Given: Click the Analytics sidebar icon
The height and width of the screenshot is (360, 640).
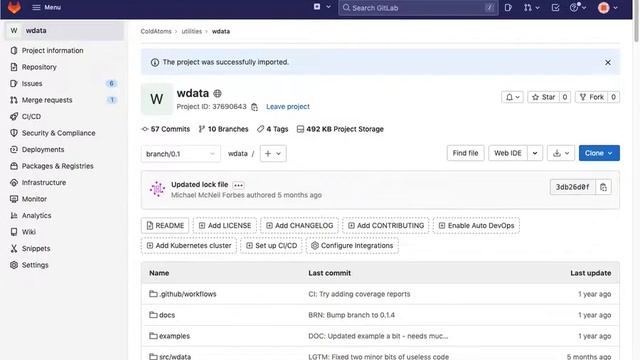Looking at the screenshot, I should 14,216.
